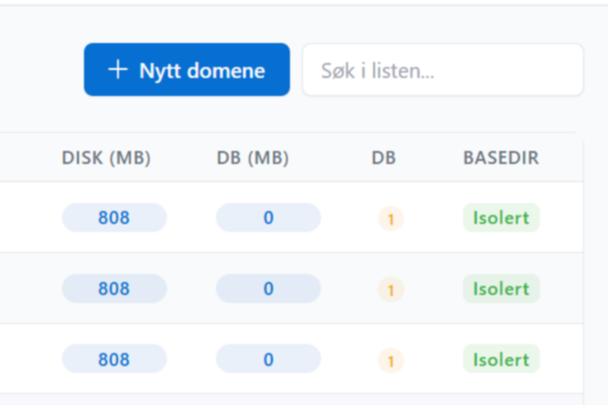Click the BASEDIR column header
Viewport: 608px width, 405px height.
tap(501, 159)
